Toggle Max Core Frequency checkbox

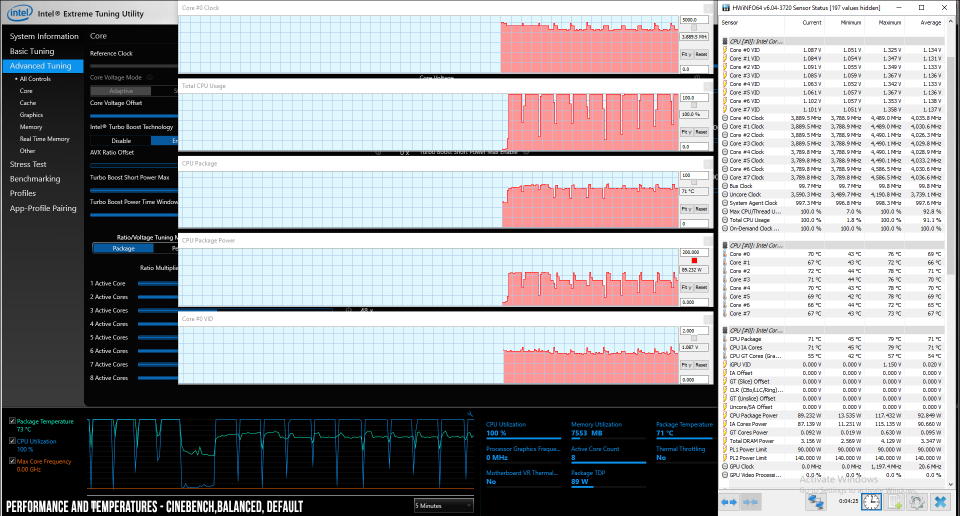pos(11,459)
